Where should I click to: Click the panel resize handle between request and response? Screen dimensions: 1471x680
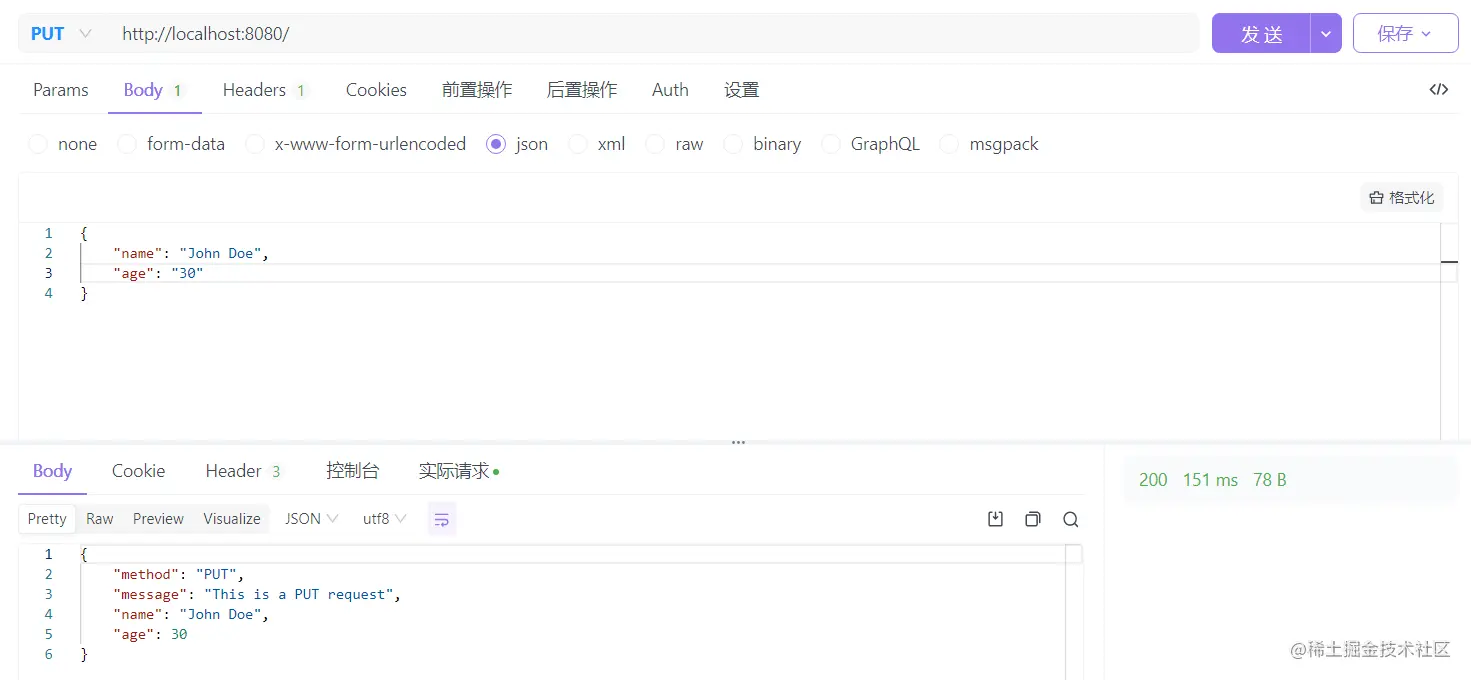(738, 441)
